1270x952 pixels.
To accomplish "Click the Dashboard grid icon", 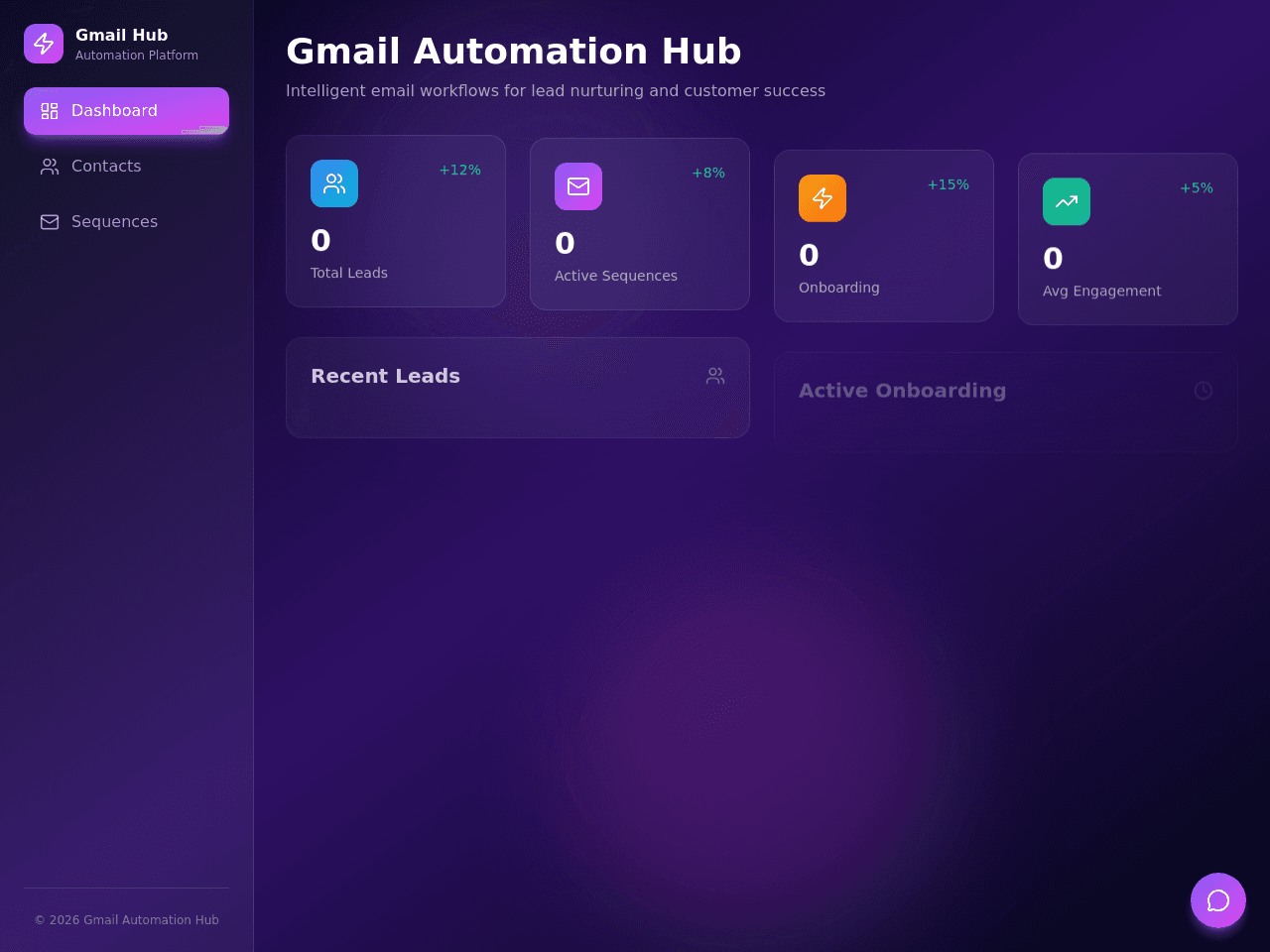I will click(50, 111).
